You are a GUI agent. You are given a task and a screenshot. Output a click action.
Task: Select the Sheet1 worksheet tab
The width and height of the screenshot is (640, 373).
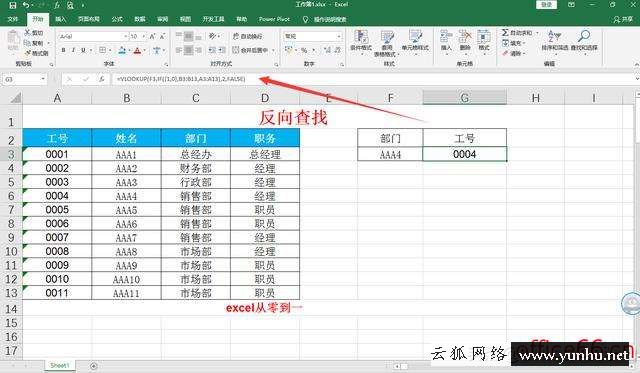[60, 365]
